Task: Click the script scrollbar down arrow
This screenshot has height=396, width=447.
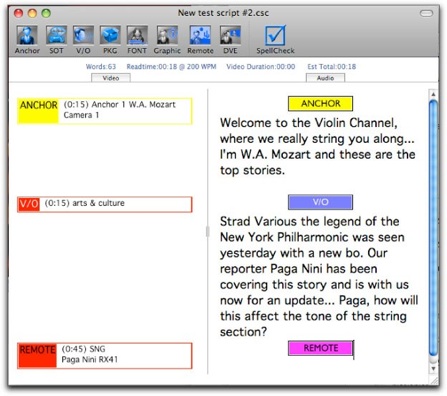Action: [433, 369]
